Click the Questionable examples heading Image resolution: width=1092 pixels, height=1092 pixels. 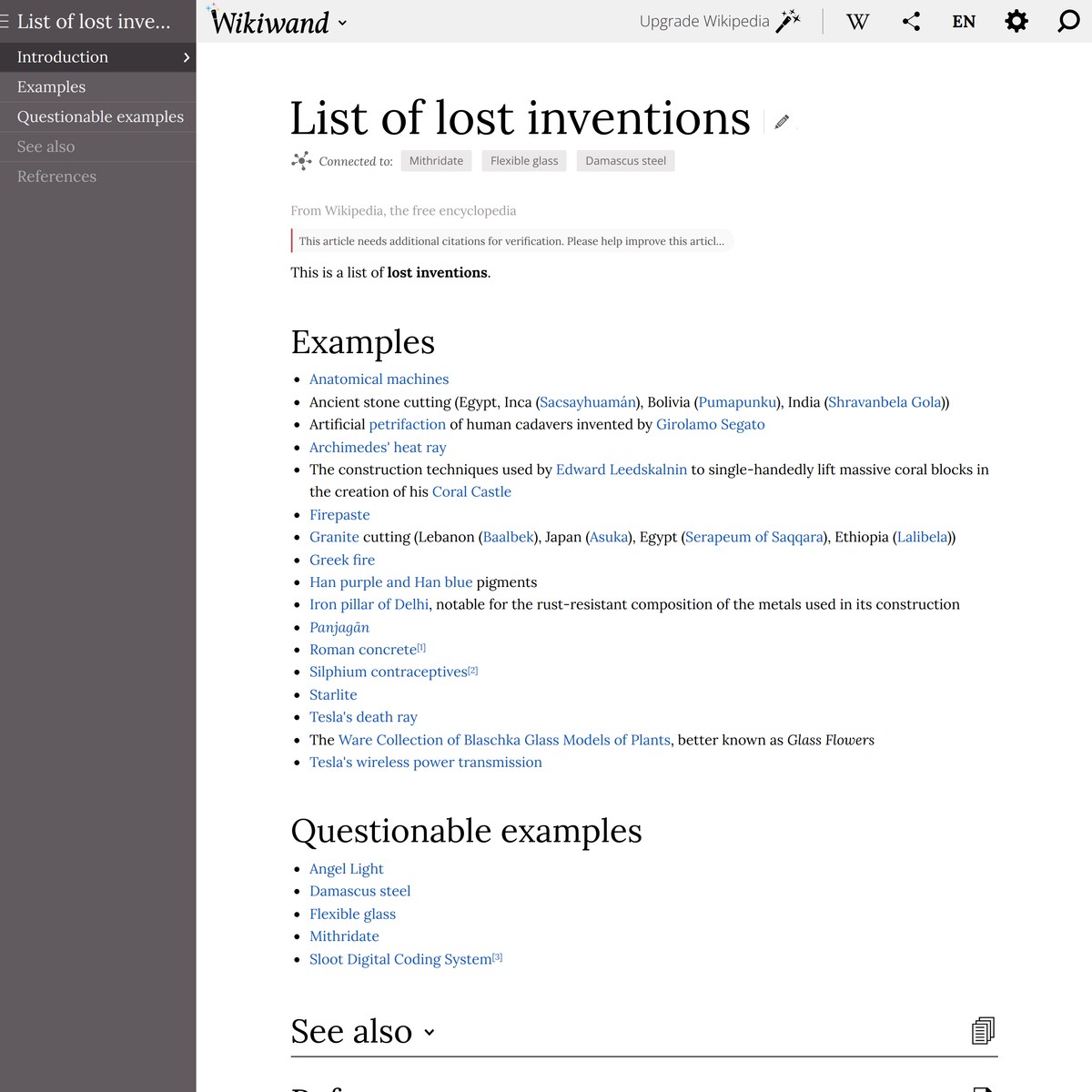click(467, 832)
